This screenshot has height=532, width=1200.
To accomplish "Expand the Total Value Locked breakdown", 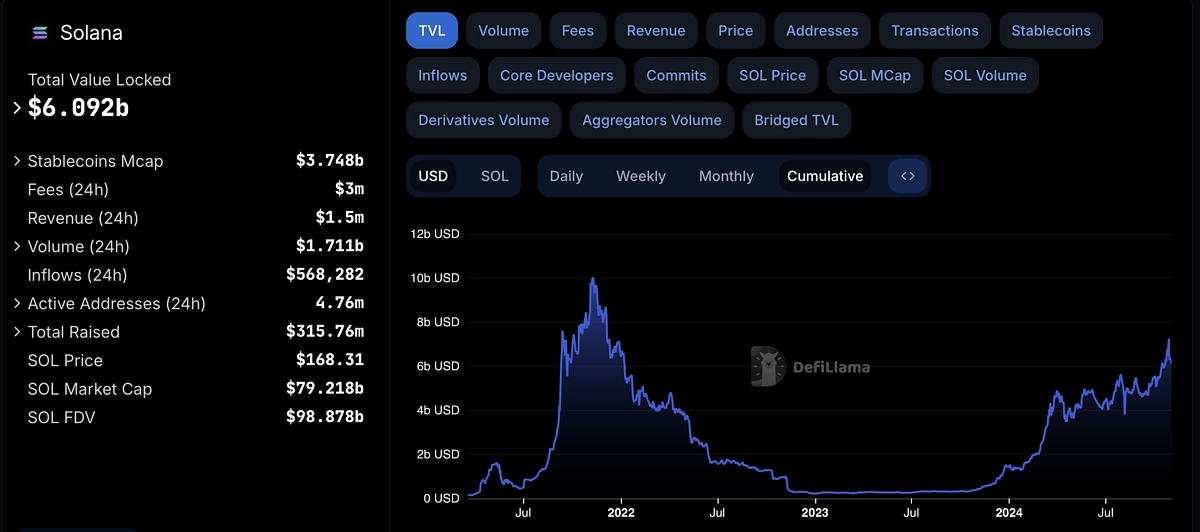I will click(17, 108).
